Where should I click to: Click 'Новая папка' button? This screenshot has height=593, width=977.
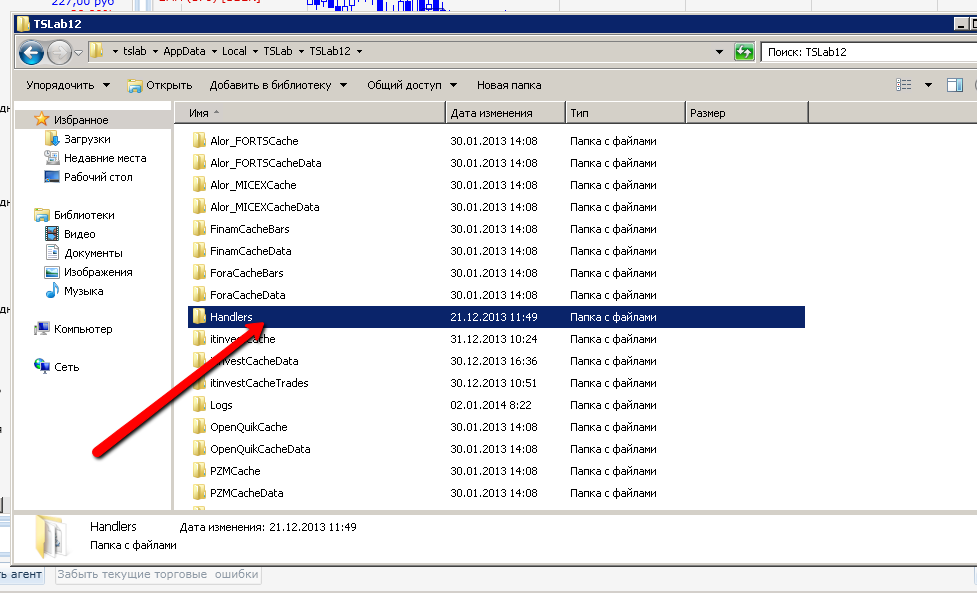click(509, 85)
